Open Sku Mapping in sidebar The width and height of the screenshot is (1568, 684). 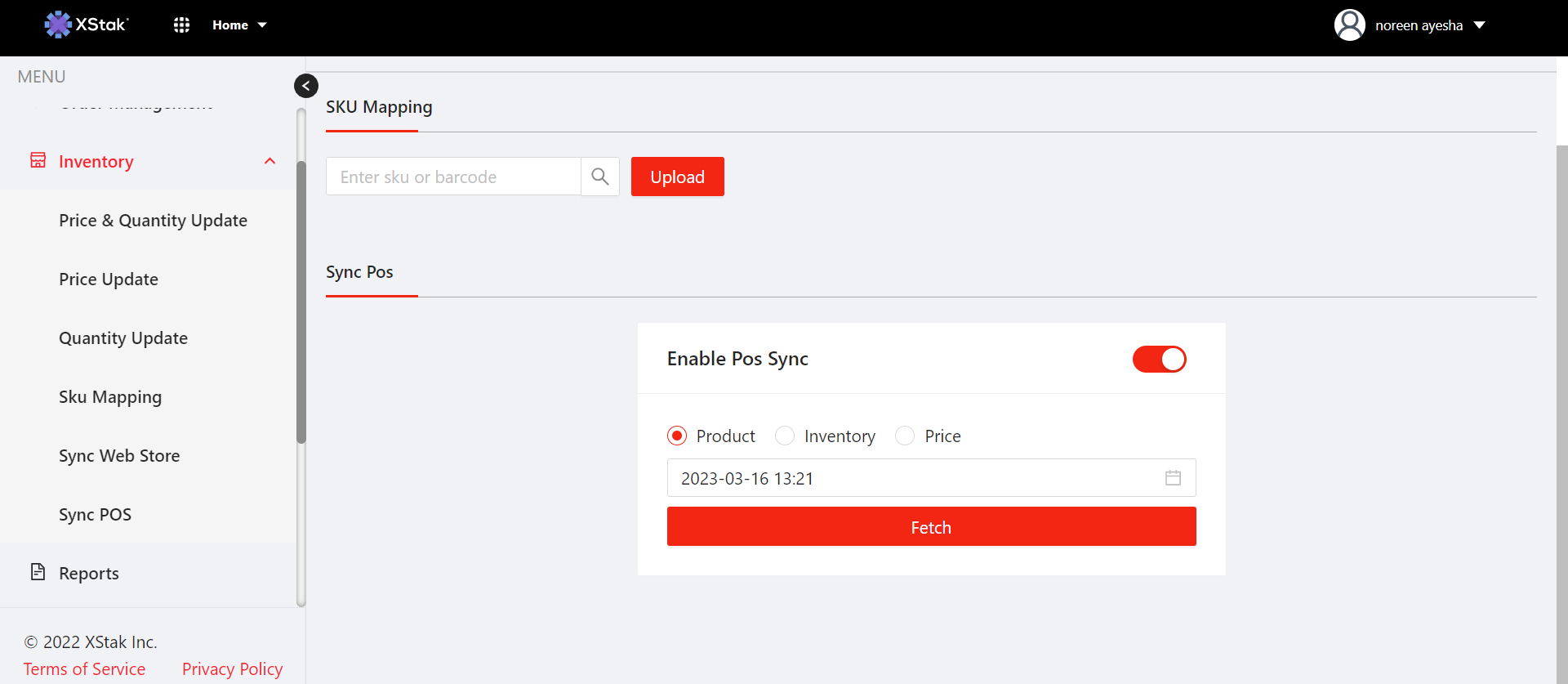pyautogui.click(x=110, y=397)
